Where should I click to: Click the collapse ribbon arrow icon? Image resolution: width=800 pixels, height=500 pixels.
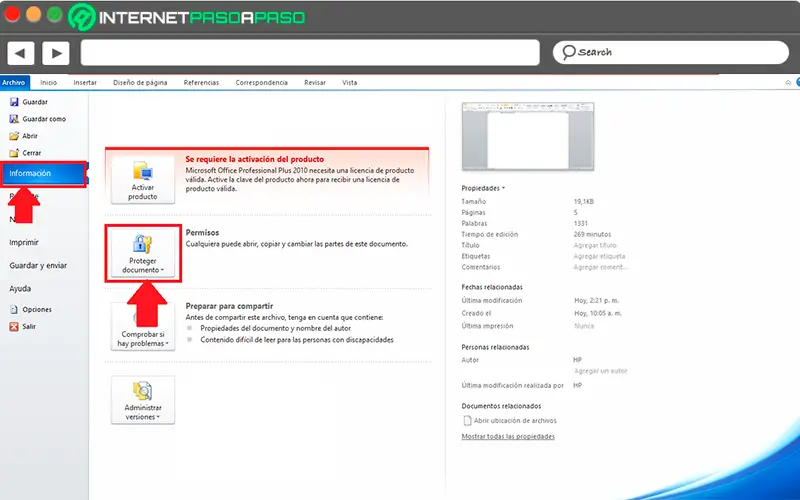pos(788,82)
